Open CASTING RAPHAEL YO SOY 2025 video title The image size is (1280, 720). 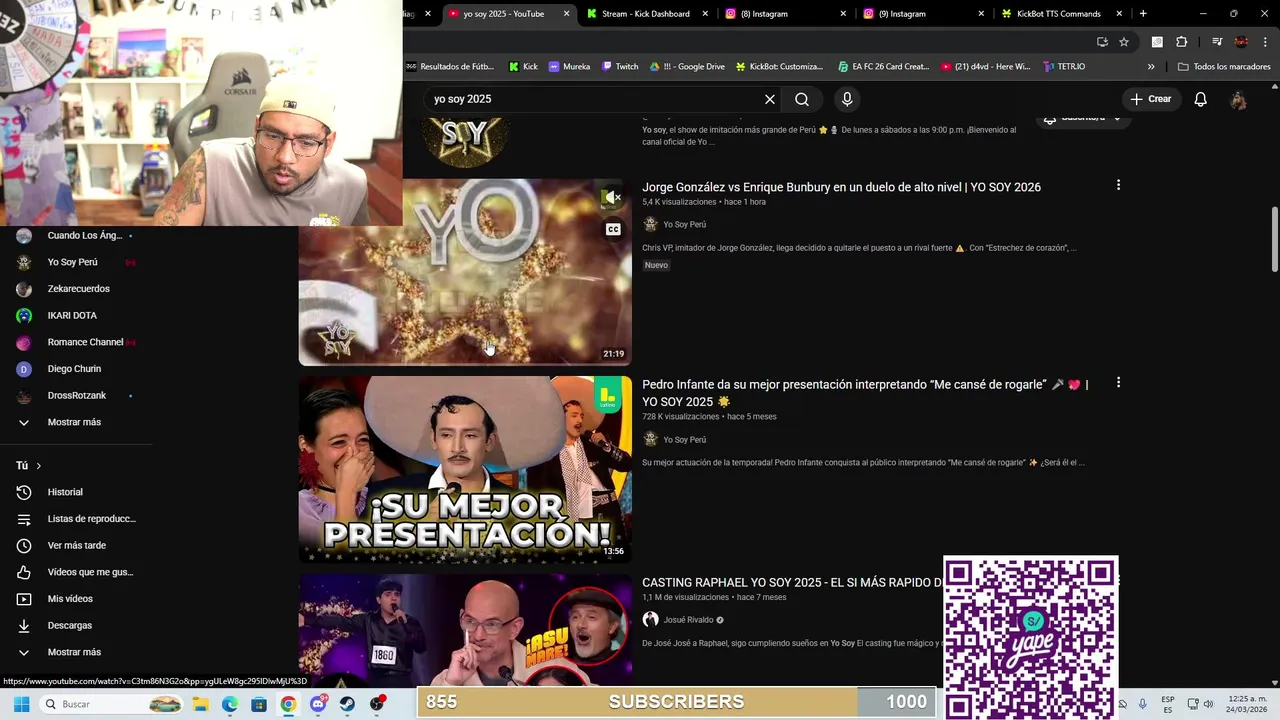click(792, 582)
